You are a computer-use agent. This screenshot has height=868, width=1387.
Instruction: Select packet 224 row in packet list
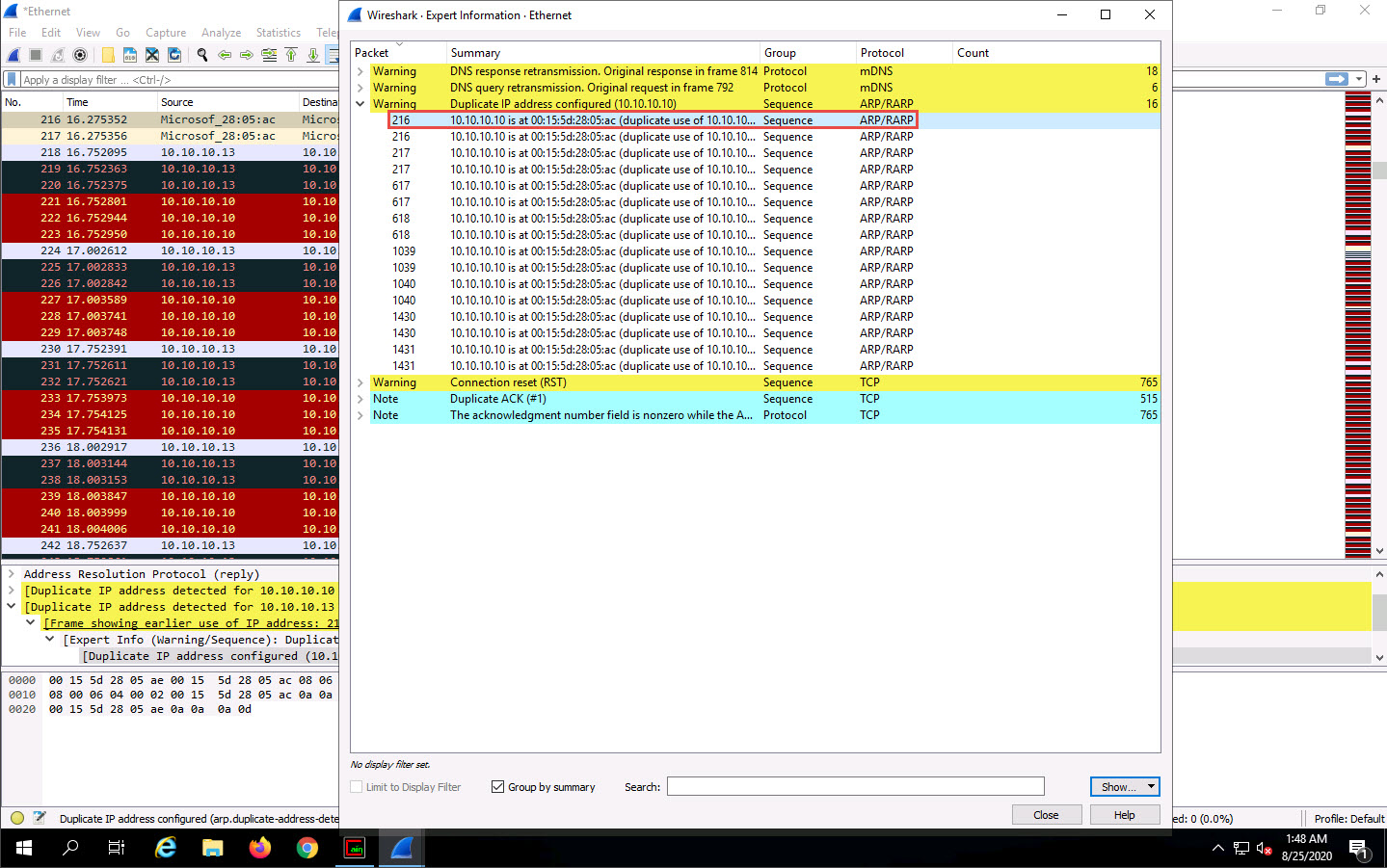click(x=170, y=250)
